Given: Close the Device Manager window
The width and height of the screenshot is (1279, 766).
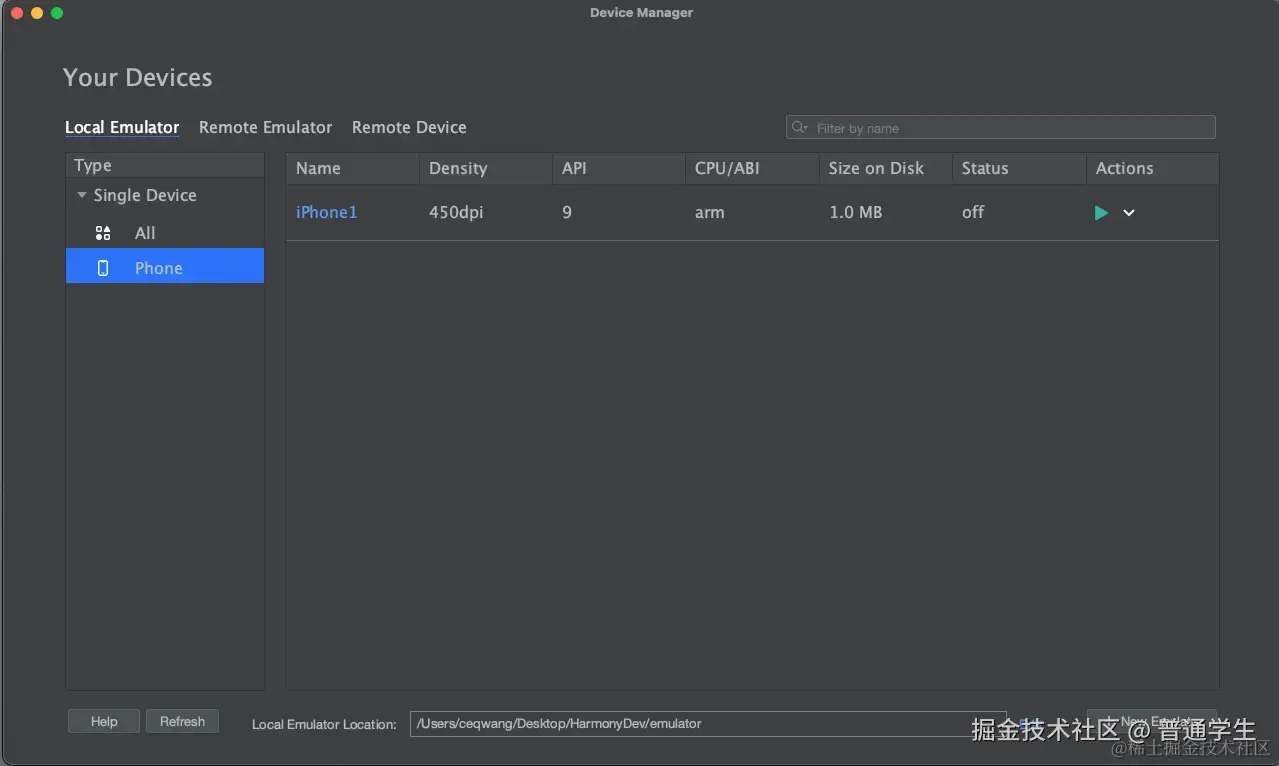Looking at the screenshot, I should coord(17,13).
